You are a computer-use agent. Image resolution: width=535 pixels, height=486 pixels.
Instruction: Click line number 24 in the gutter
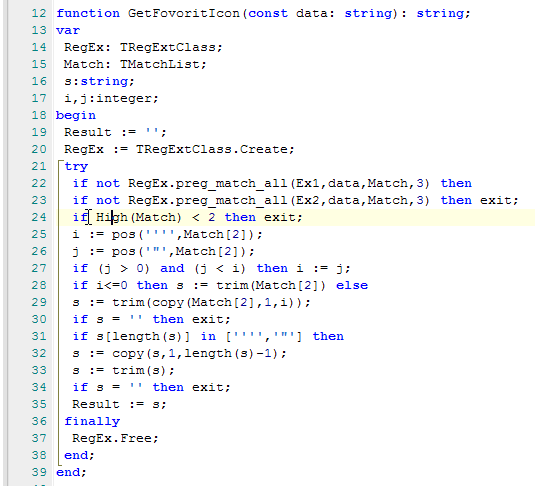click(x=39, y=217)
